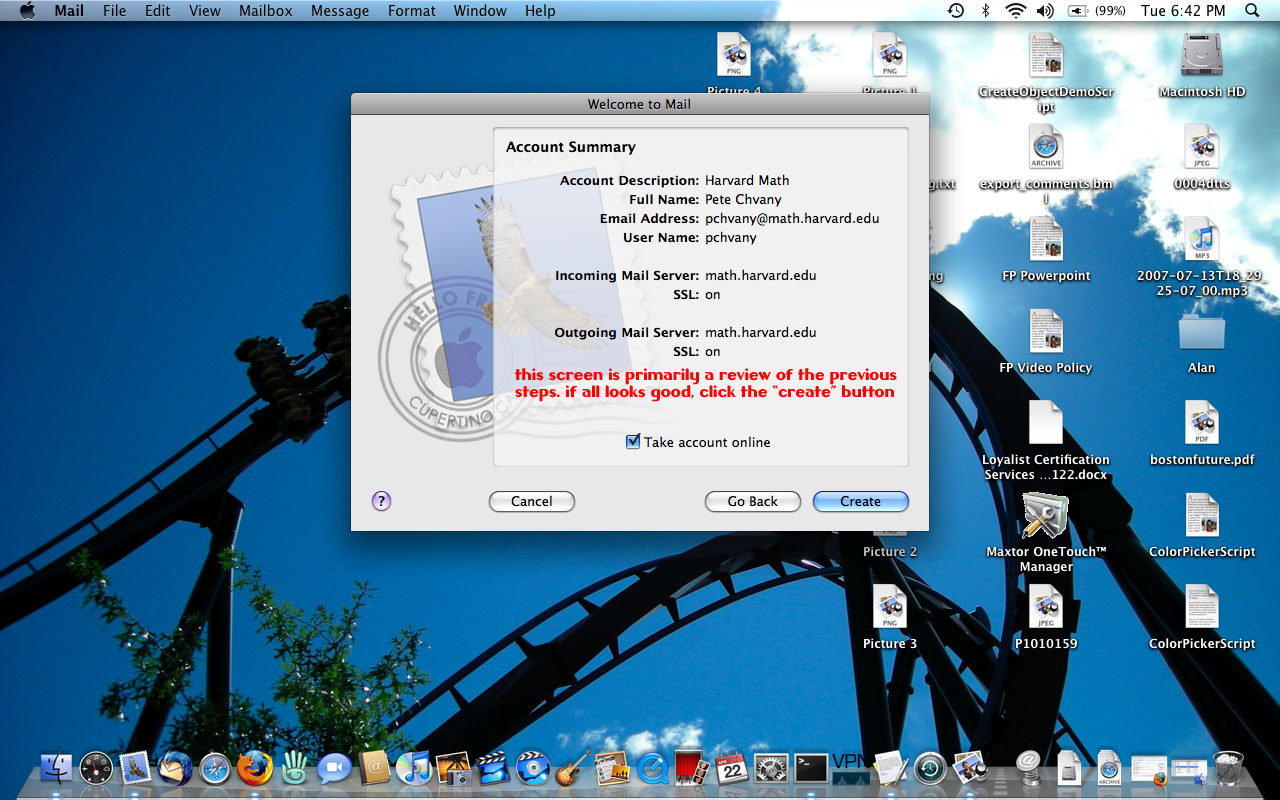The width and height of the screenshot is (1280, 800).
Task: Uncheck the Take account online checkbox
Action: [x=633, y=442]
